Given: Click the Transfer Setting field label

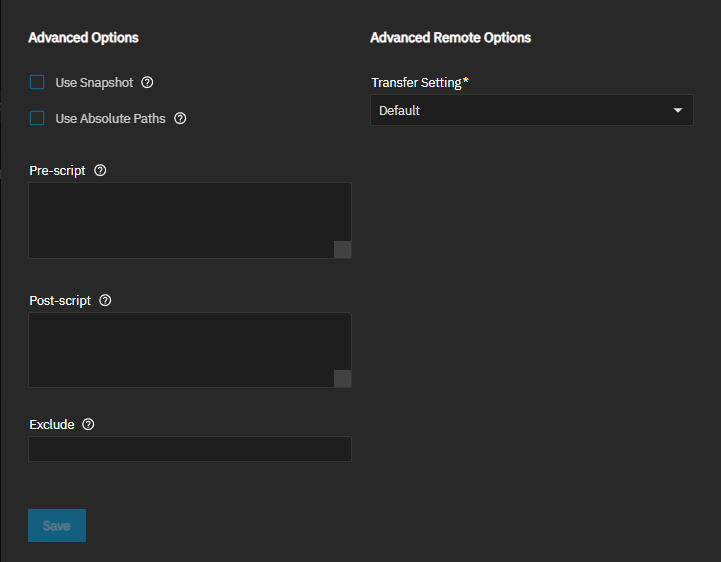Looking at the screenshot, I should 416,82.
